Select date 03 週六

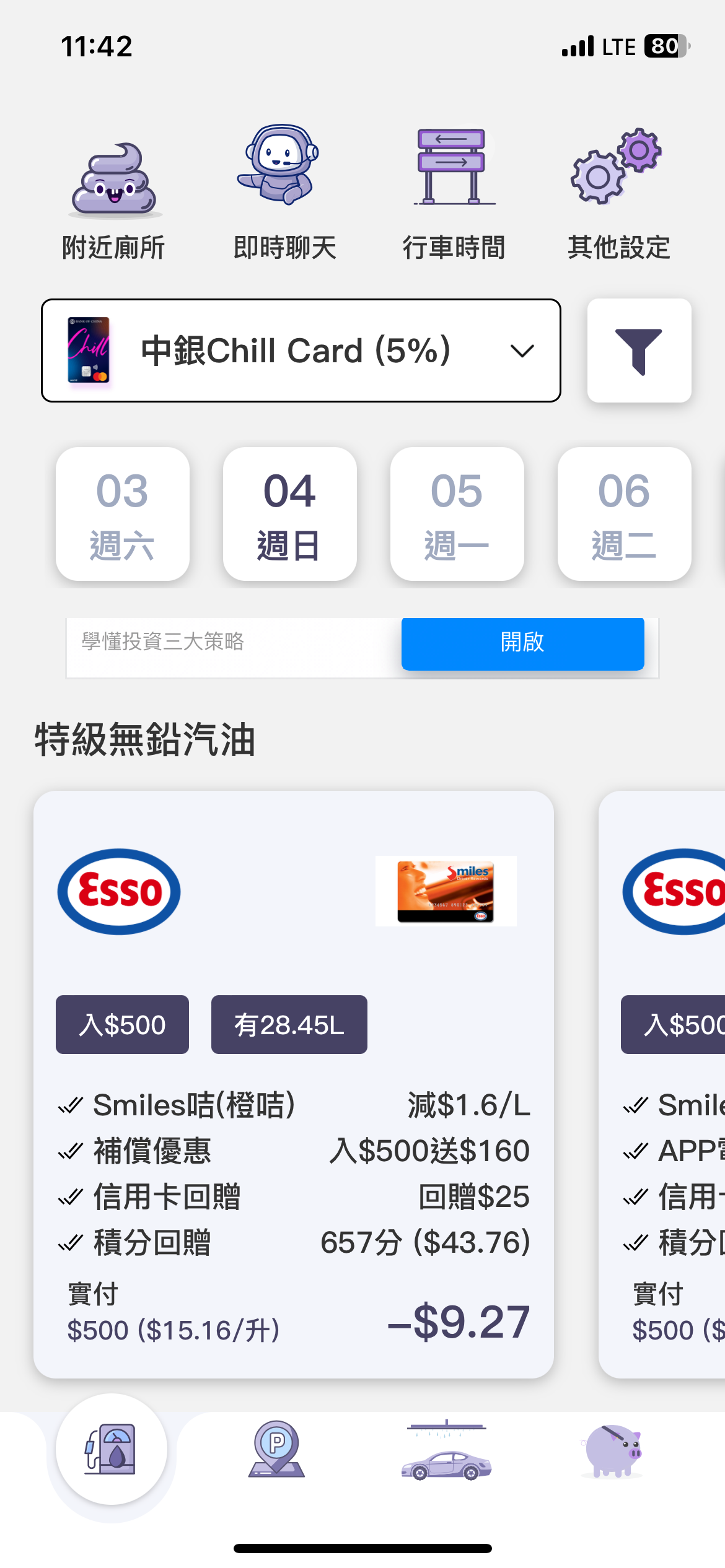click(x=123, y=514)
